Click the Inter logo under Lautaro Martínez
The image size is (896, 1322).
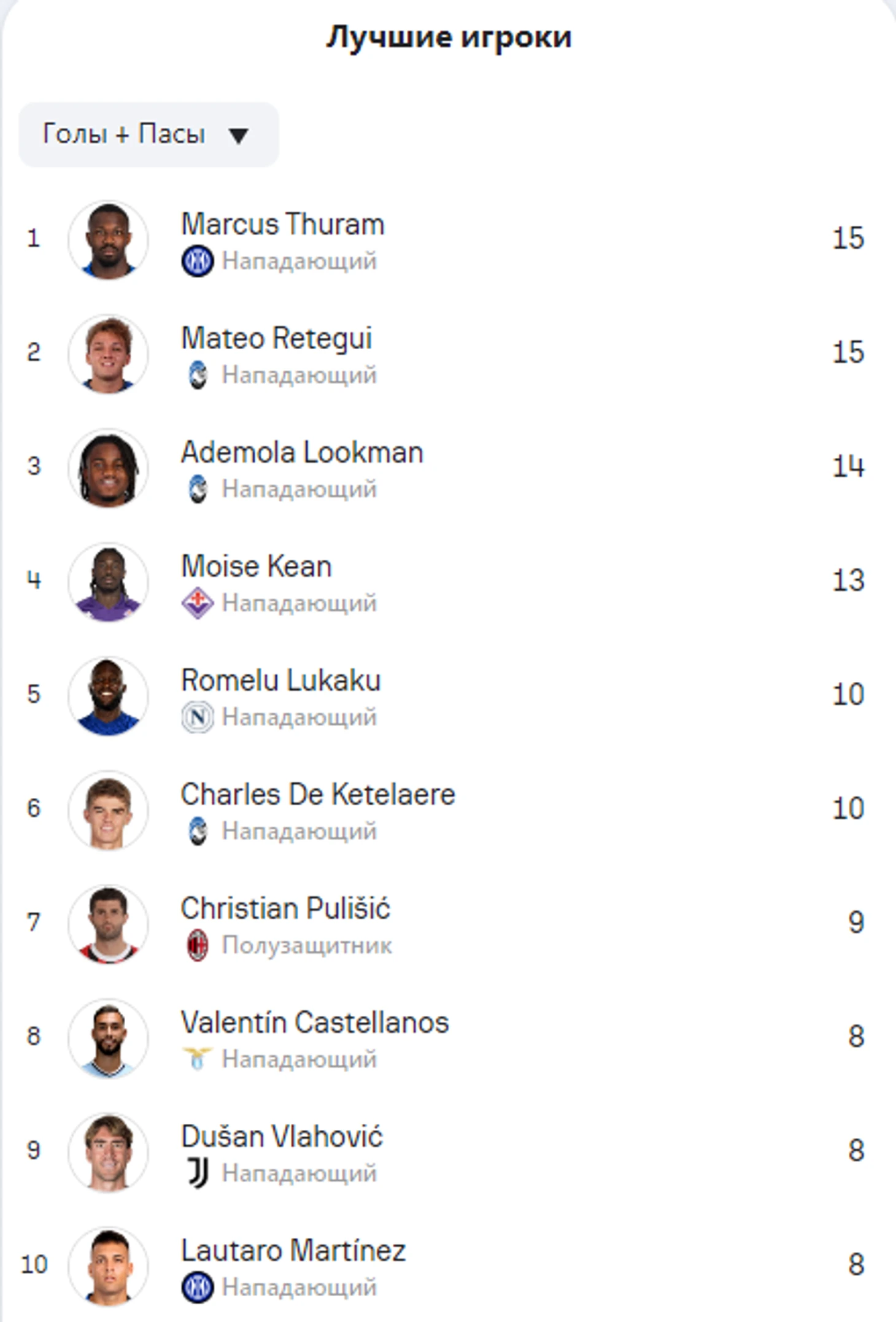(198, 1287)
